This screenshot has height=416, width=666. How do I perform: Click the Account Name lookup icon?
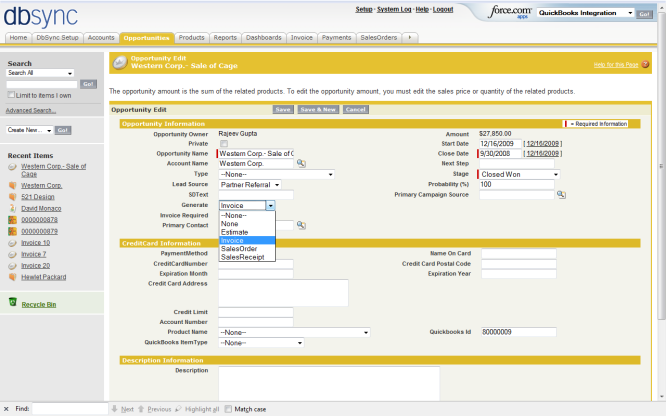(301, 163)
